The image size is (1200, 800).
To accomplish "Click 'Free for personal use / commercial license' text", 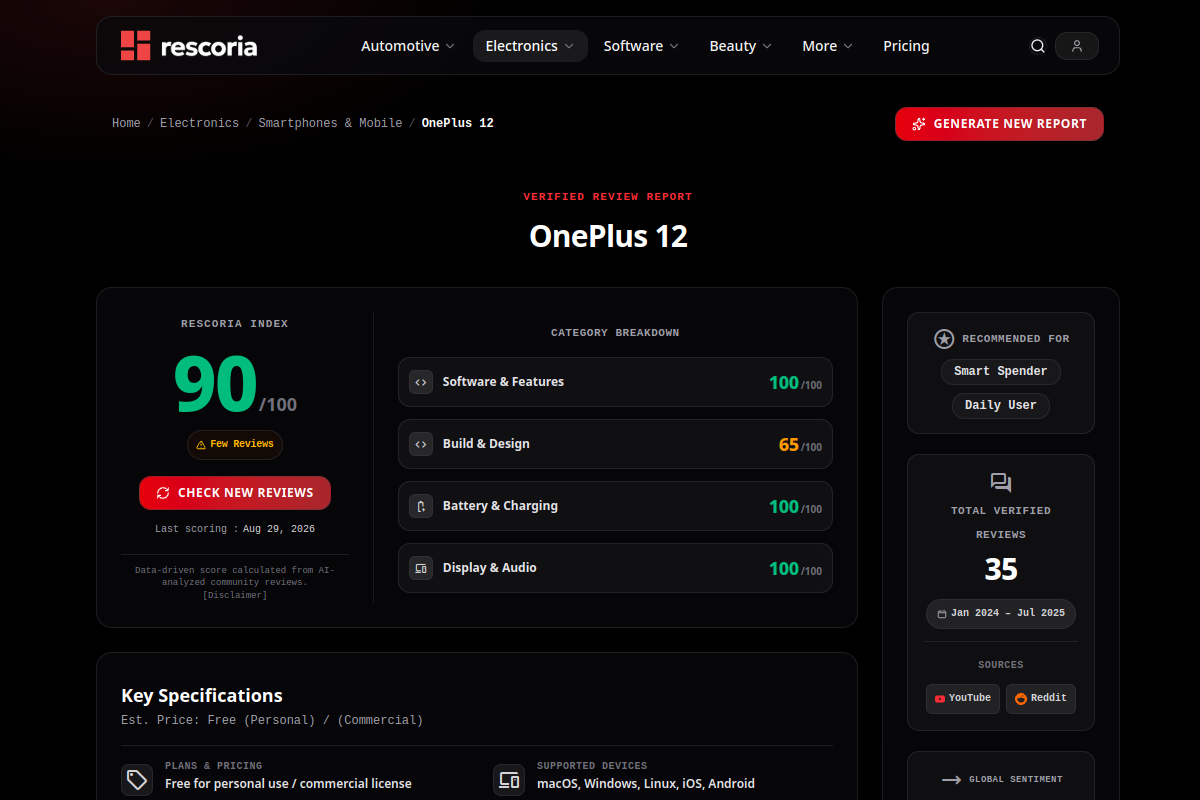I will [x=288, y=784].
